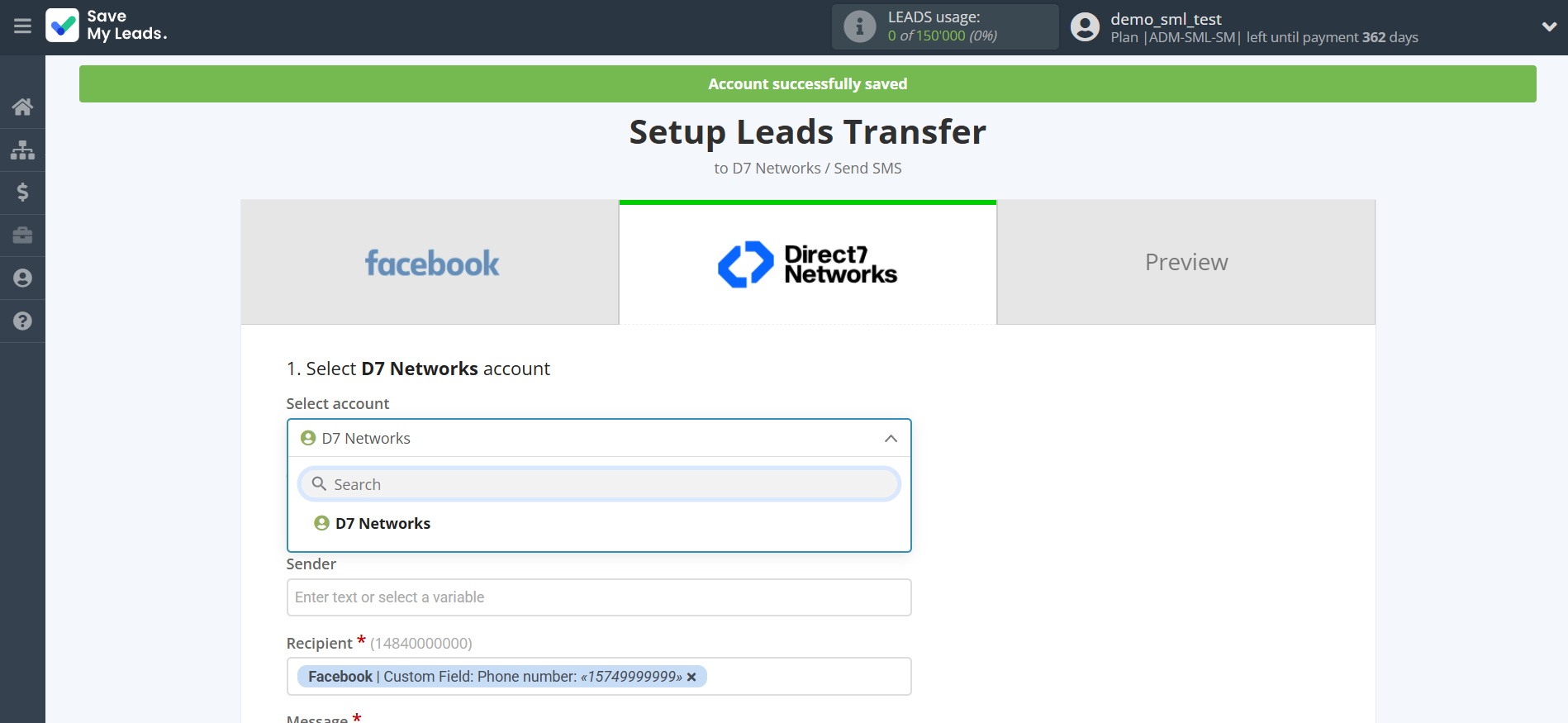Select the Direct7 Networks tab

click(x=807, y=264)
